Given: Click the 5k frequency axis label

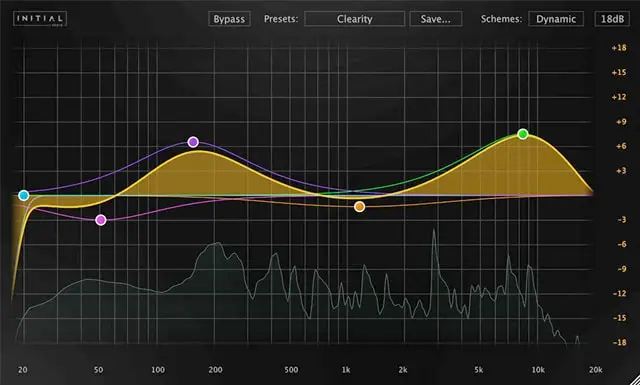Looking at the screenshot, I should [x=478, y=370].
